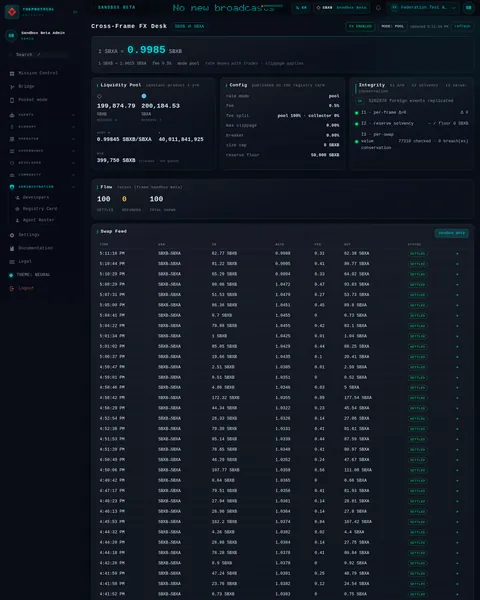
Task: Click the Developer section icon
Action: click(x=12, y=163)
